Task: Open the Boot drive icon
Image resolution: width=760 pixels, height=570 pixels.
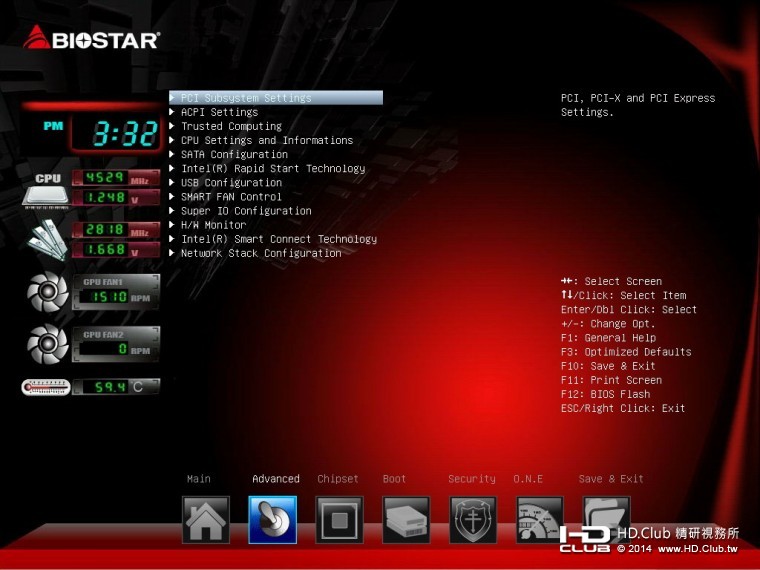Action: [406, 520]
